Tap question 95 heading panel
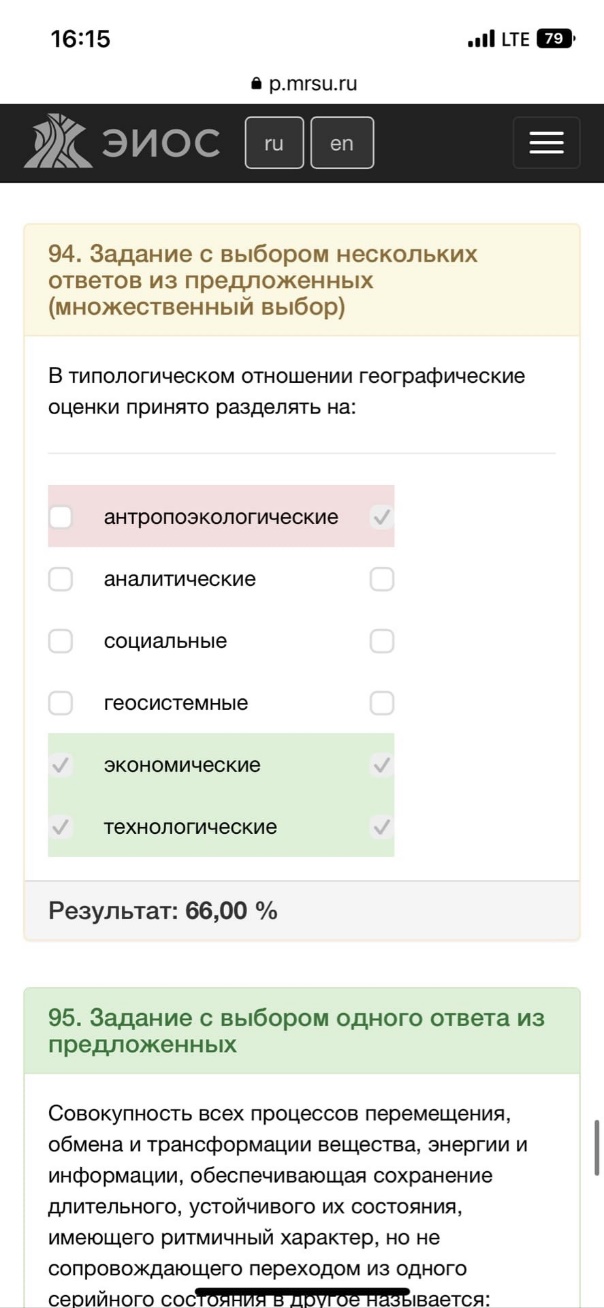Screen dimensions: 604x1308 click(x=302, y=1031)
